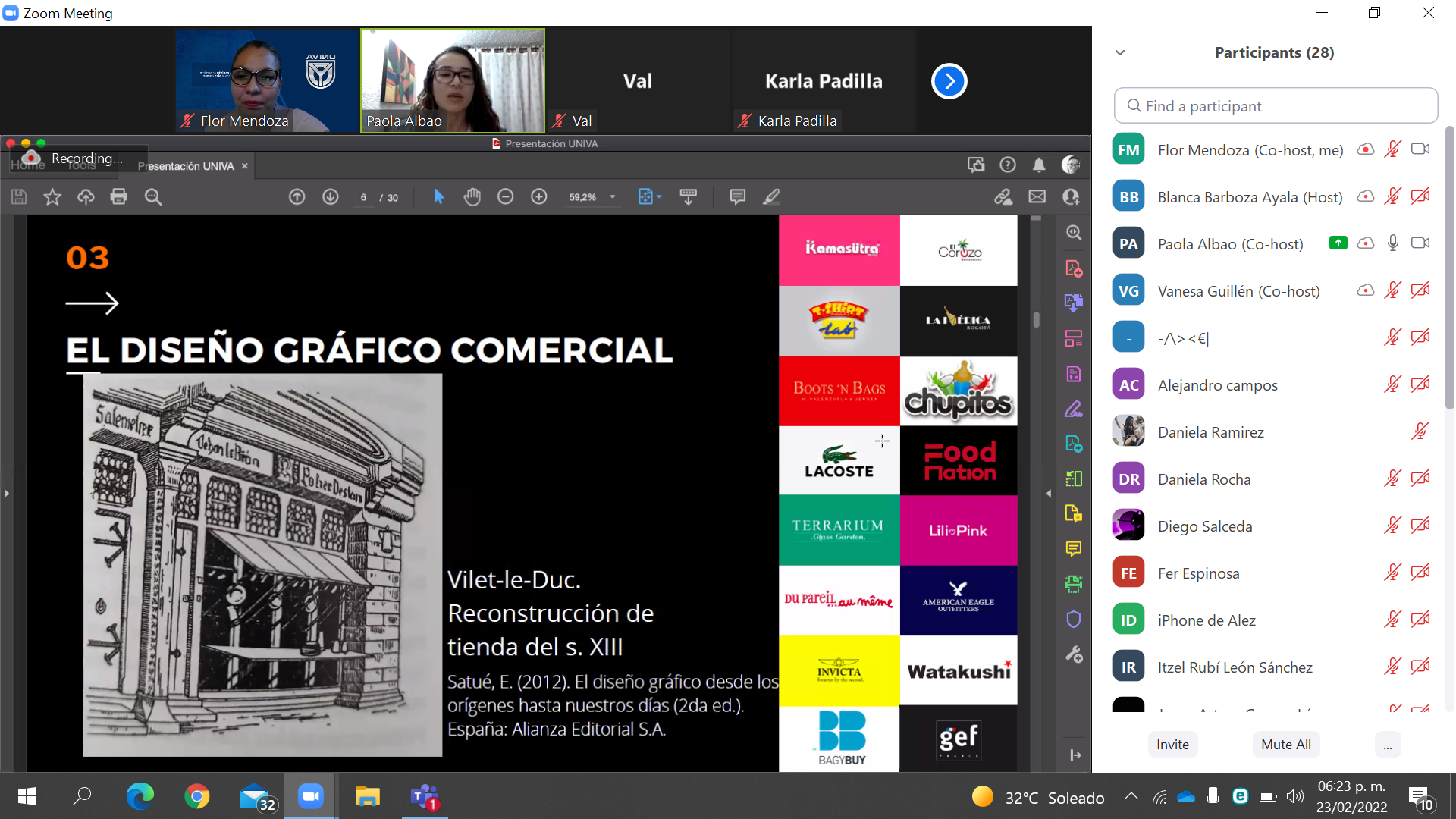1456x819 pixels.
Task: Open the Create PDF tool in right pane
Action: point(1074,268)
